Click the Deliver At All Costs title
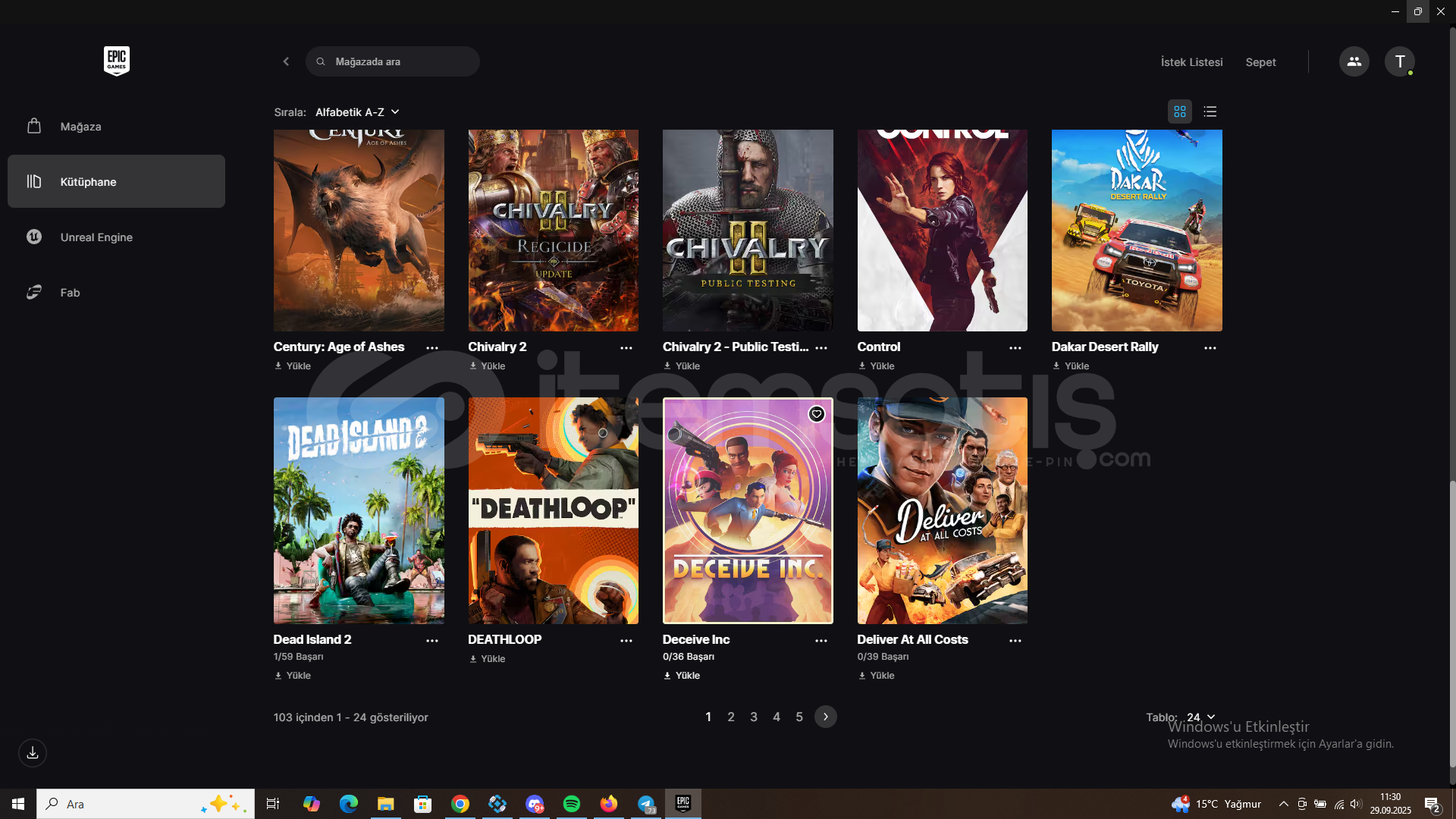The image size is (1456, 819). (912, 639)
